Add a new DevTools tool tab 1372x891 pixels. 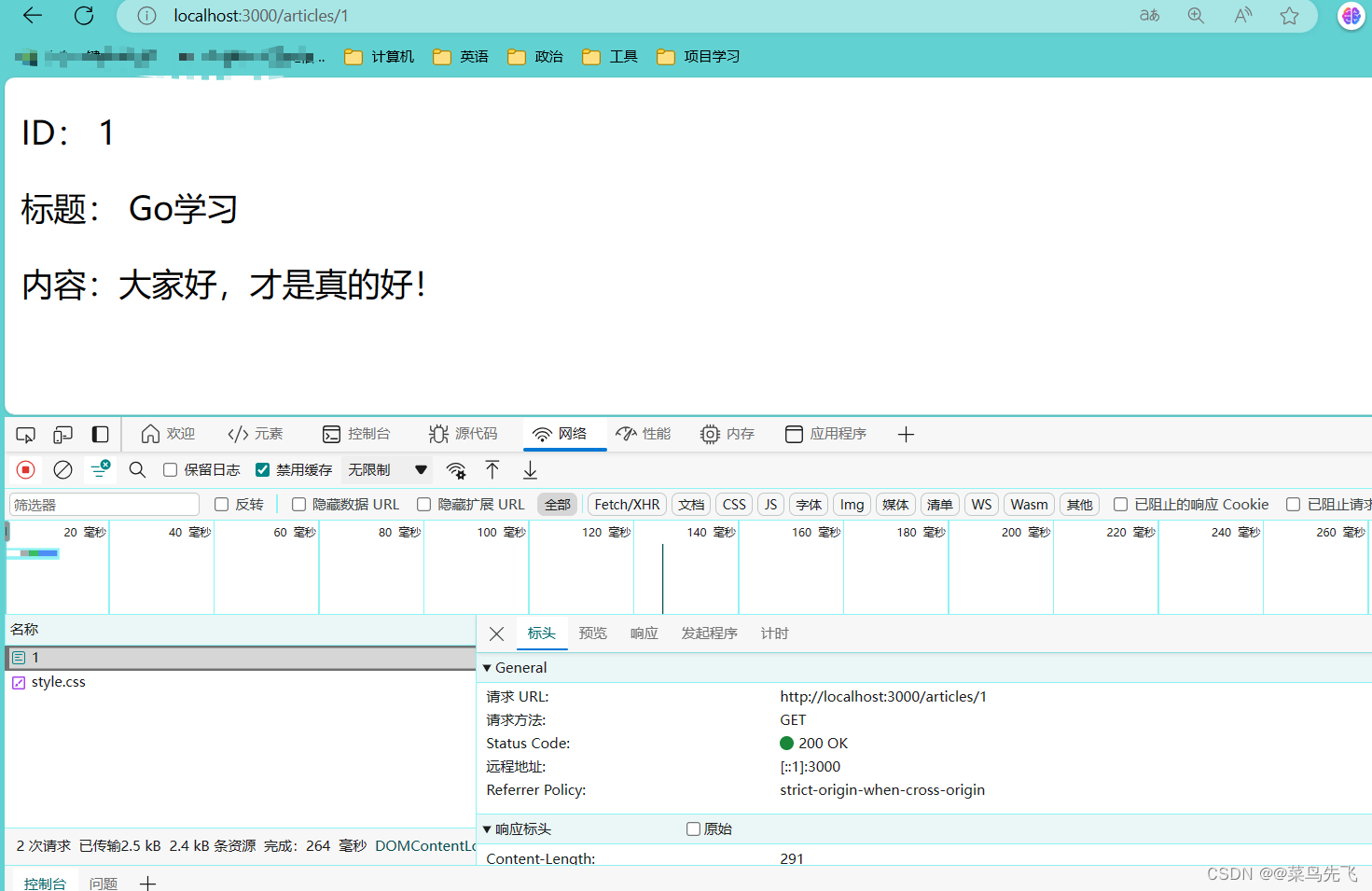click(x=906, y=435)
